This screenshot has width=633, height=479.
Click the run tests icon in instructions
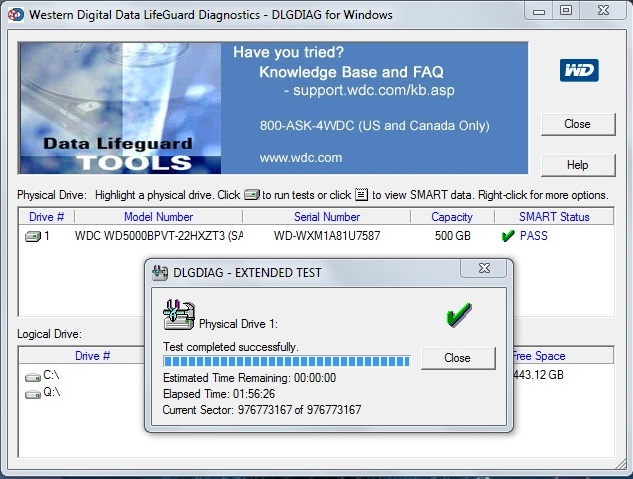pyautogui.click(x=252, y=195)
